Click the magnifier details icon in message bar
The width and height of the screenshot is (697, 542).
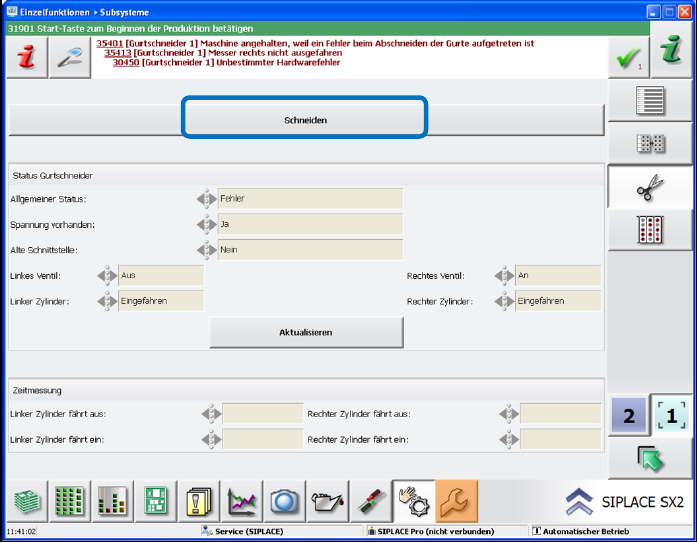point(69,58)
